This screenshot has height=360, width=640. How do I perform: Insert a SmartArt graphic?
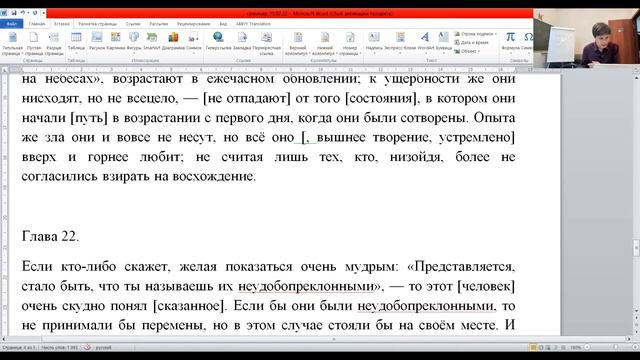(152, 41)
